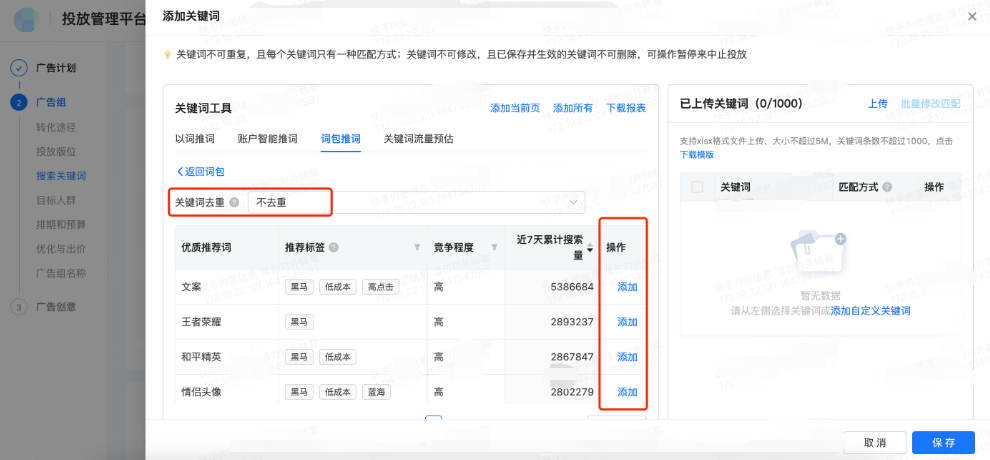The width and height of the screenshot is (990, 460).
Task: Go to 投放版位 in sidebar
Action: point(56,151)
